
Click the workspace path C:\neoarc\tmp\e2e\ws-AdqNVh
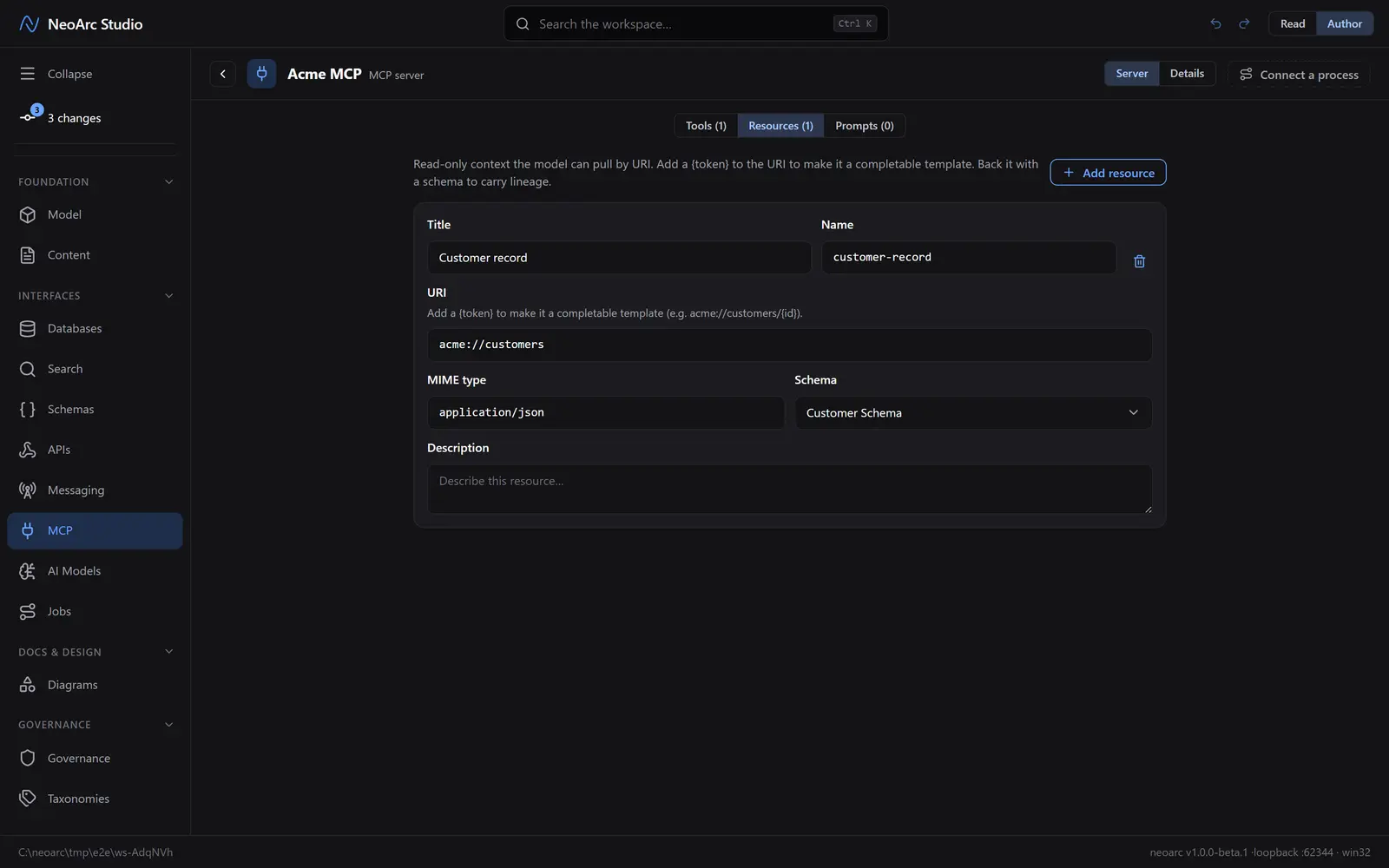[x=95, y=852]
